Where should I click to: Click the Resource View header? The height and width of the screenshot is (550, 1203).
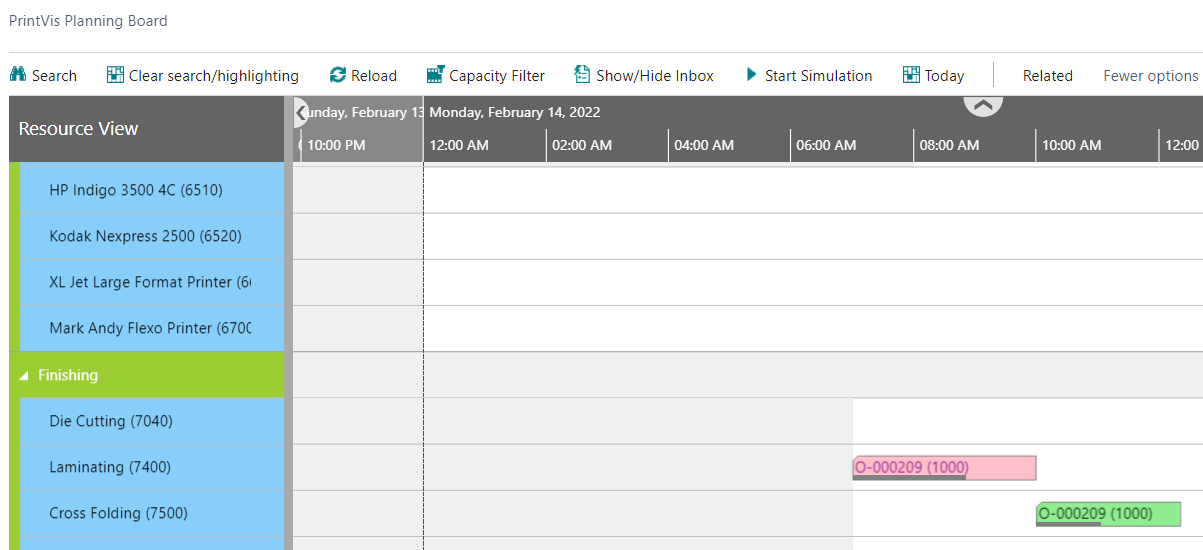146,129
